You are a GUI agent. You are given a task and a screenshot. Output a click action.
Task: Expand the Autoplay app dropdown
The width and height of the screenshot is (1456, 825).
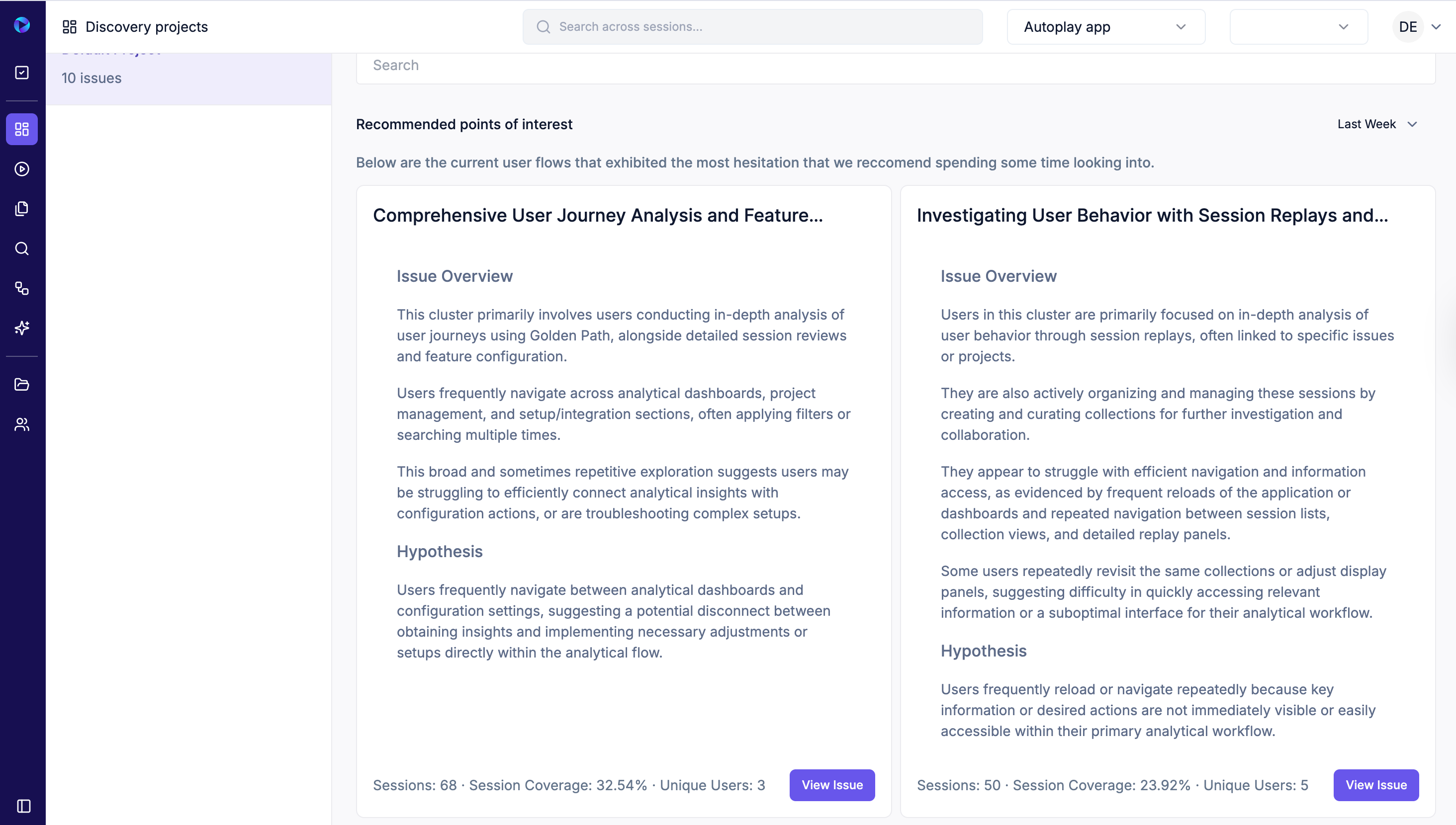pos(1105,27)
